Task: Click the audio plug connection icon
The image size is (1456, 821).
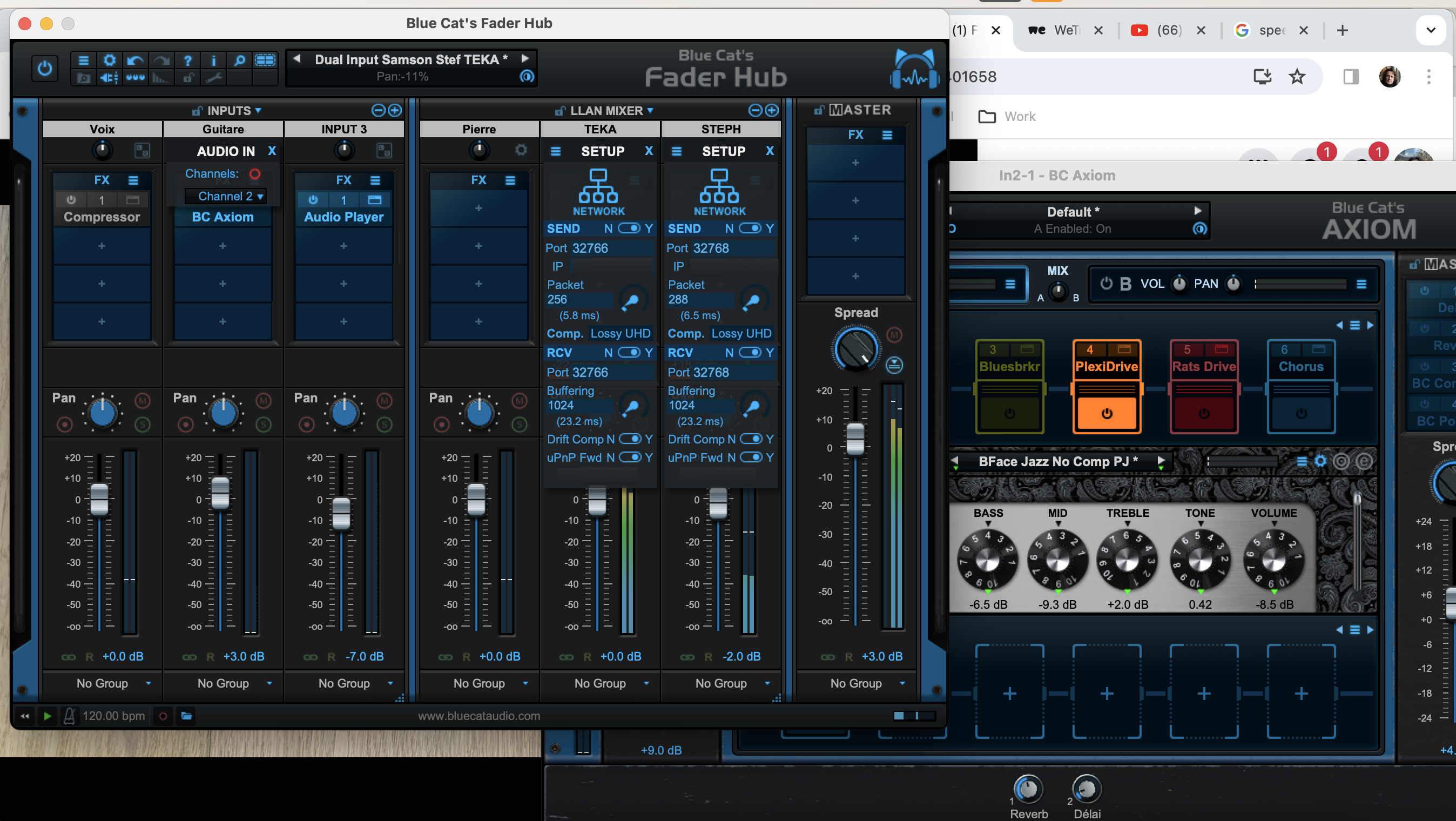Action: point(109,78)
